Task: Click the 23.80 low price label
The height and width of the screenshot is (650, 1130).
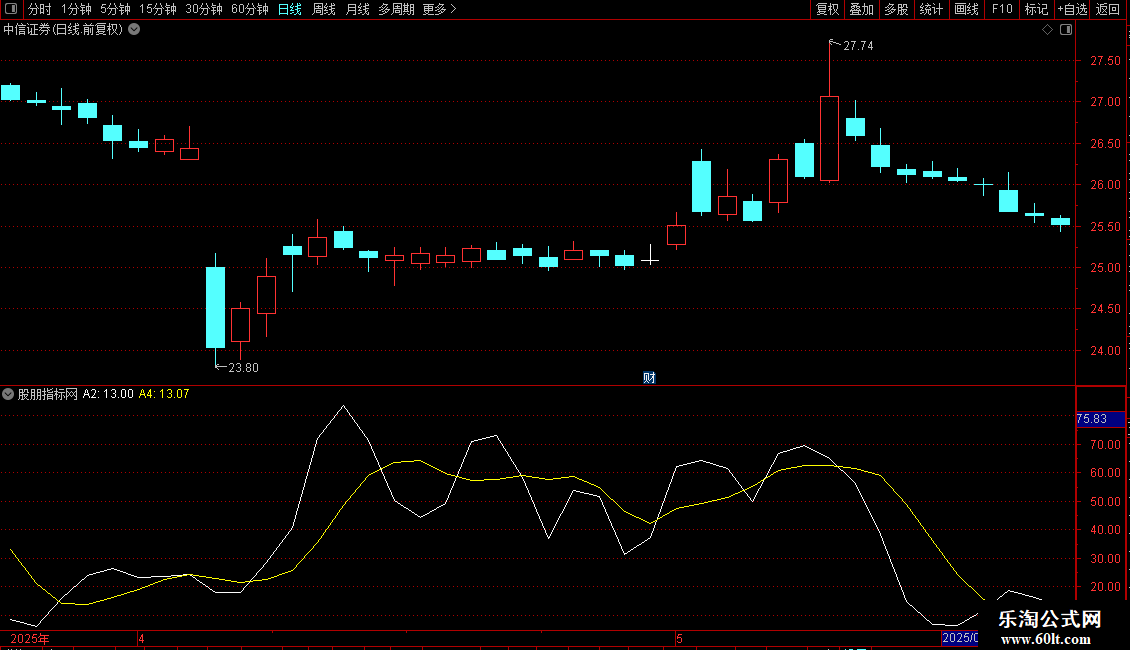Action: pyautogui.click(x=243, y=368)
